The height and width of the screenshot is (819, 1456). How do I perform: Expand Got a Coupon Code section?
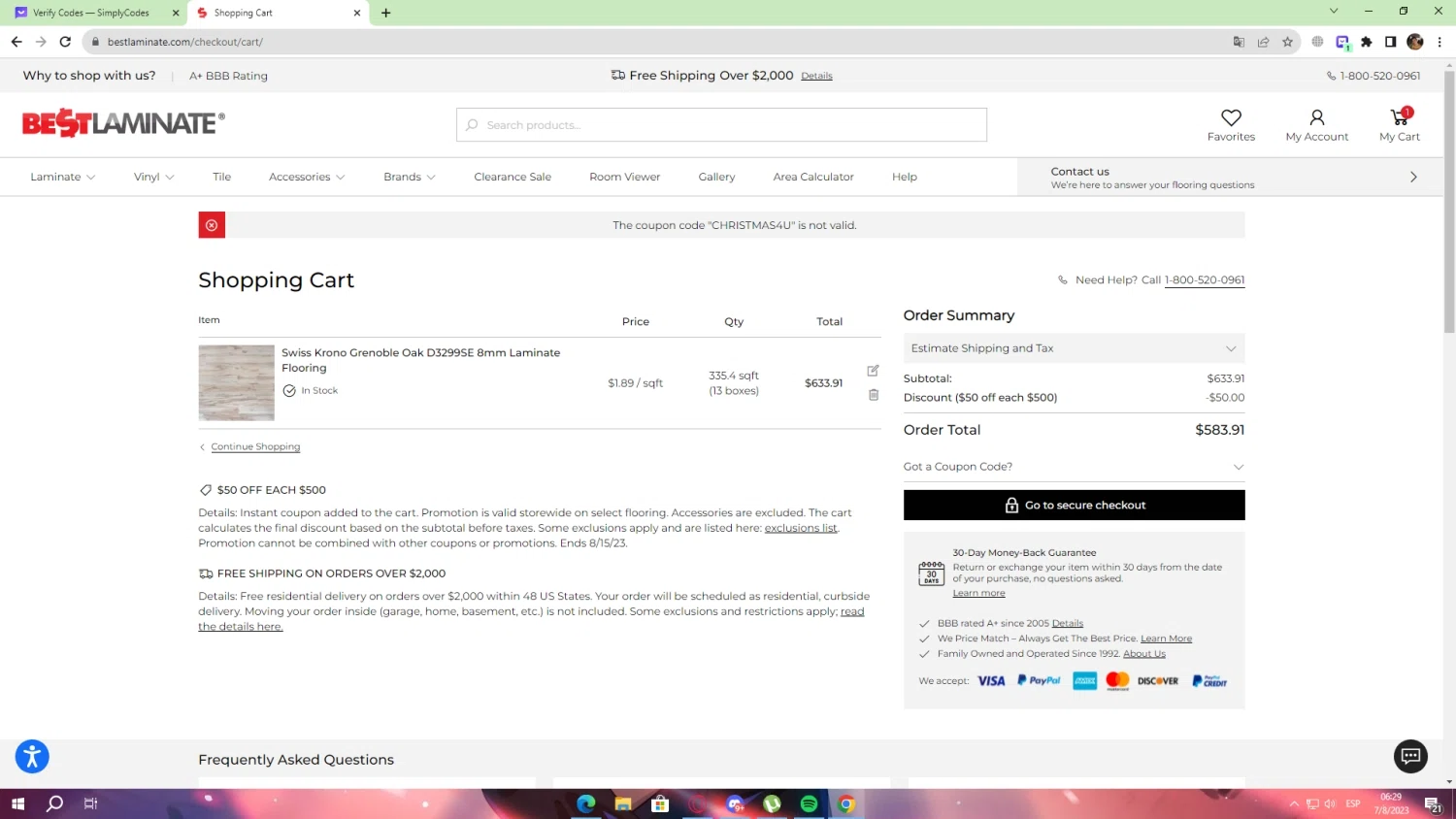pos(1074,467)
